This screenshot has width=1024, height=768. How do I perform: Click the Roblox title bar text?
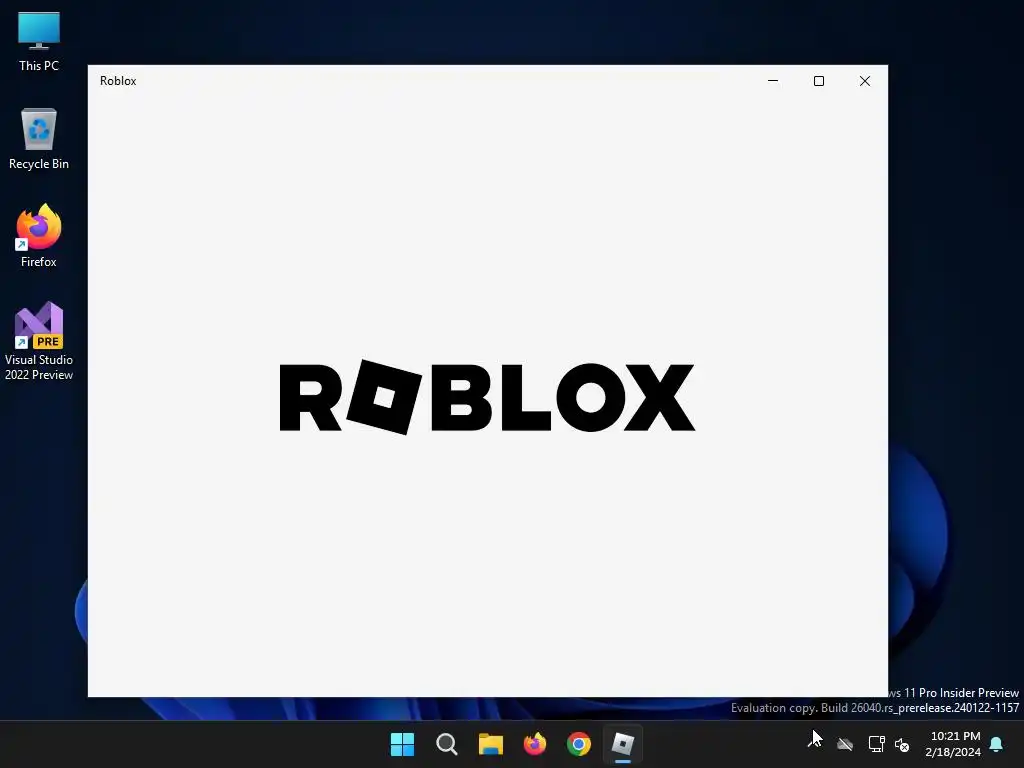coord(118,81)
